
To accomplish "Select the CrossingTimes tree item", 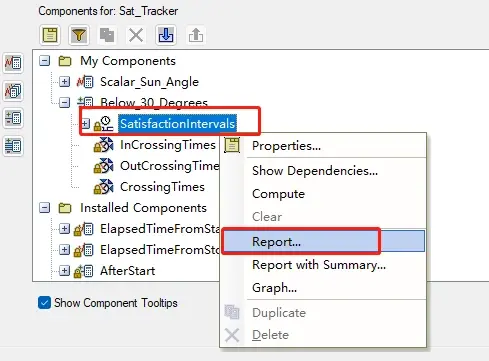I will (162, 187).
